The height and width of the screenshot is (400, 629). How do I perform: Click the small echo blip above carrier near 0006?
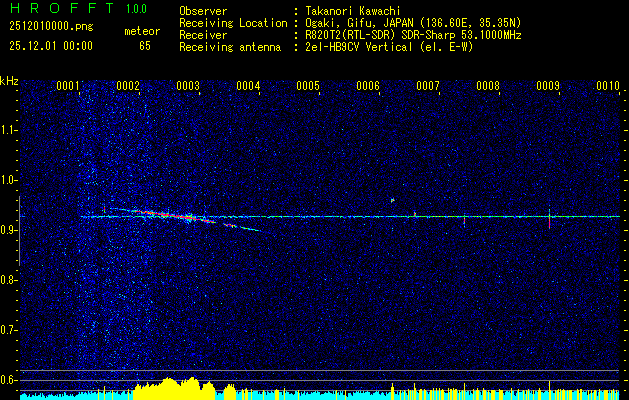(392, 200)
